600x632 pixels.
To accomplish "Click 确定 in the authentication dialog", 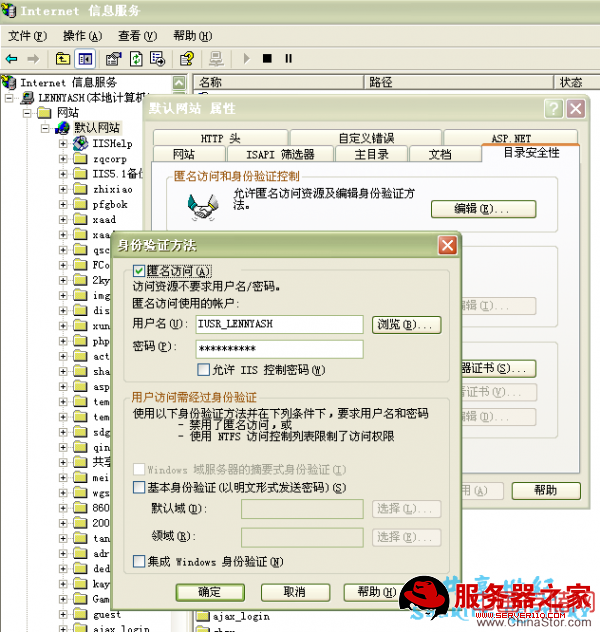I will click(210, 592).
